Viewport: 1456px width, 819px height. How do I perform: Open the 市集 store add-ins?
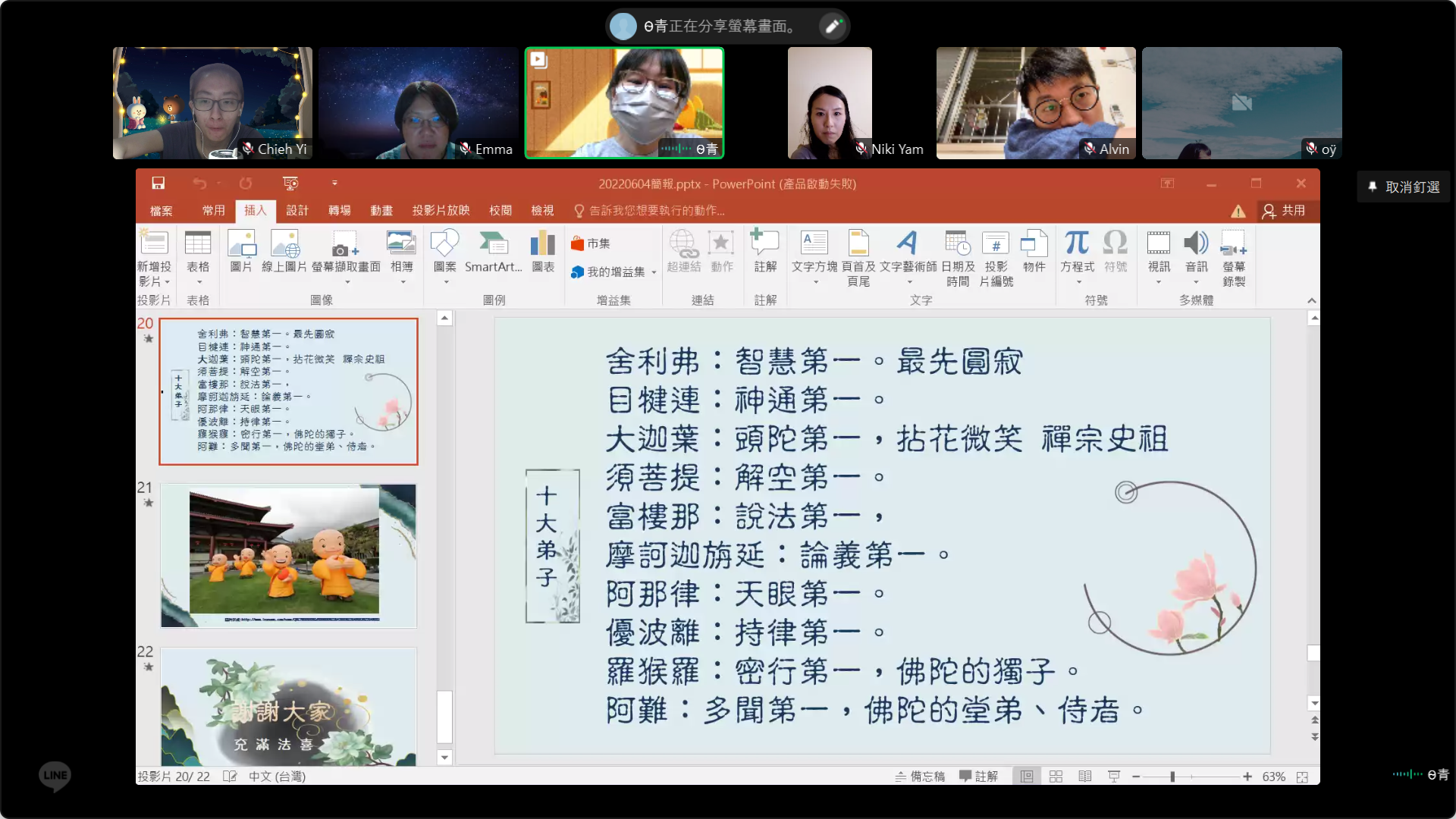(591, 243)
